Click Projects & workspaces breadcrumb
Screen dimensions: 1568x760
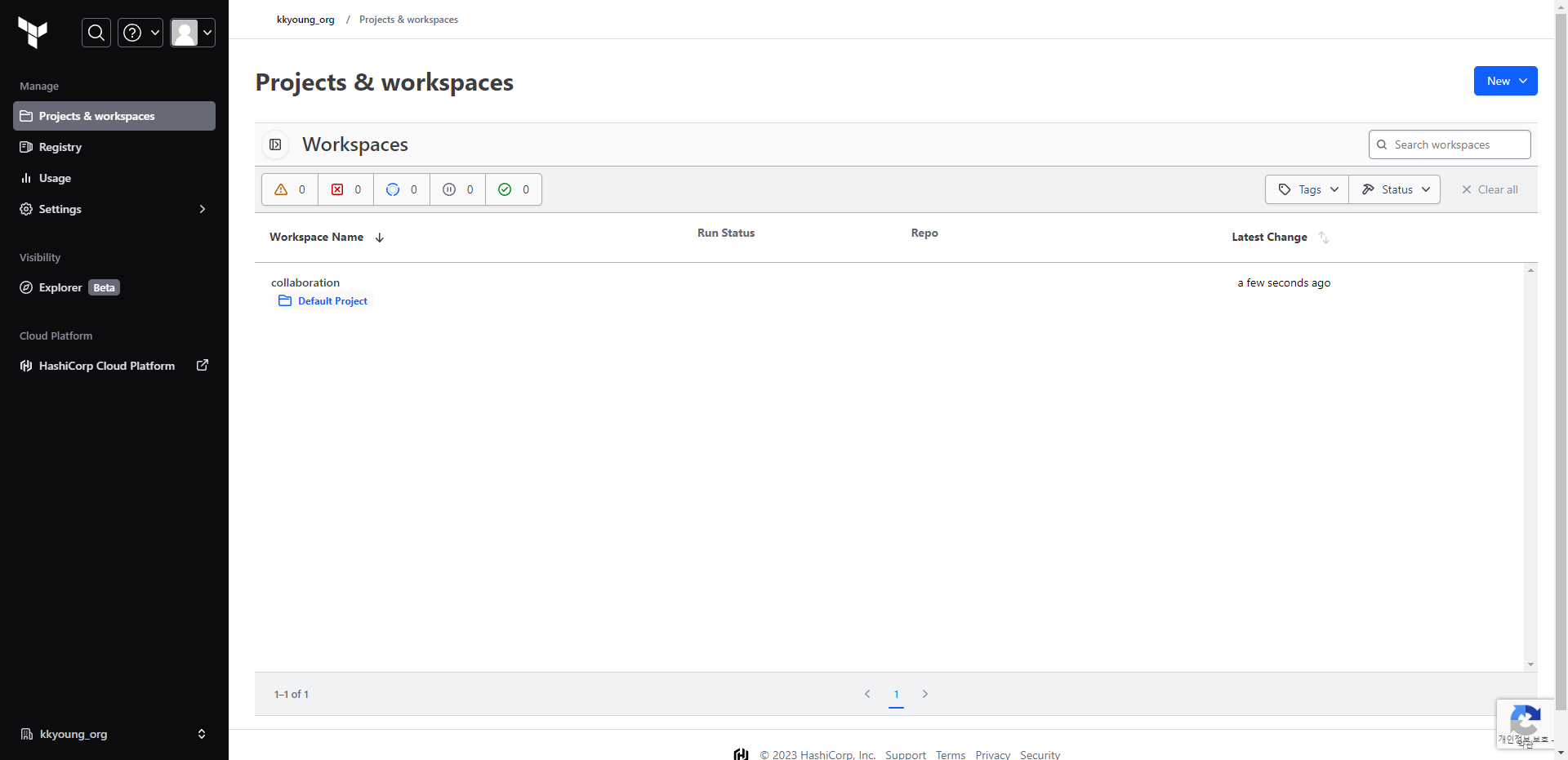click(x=408, y=20)
